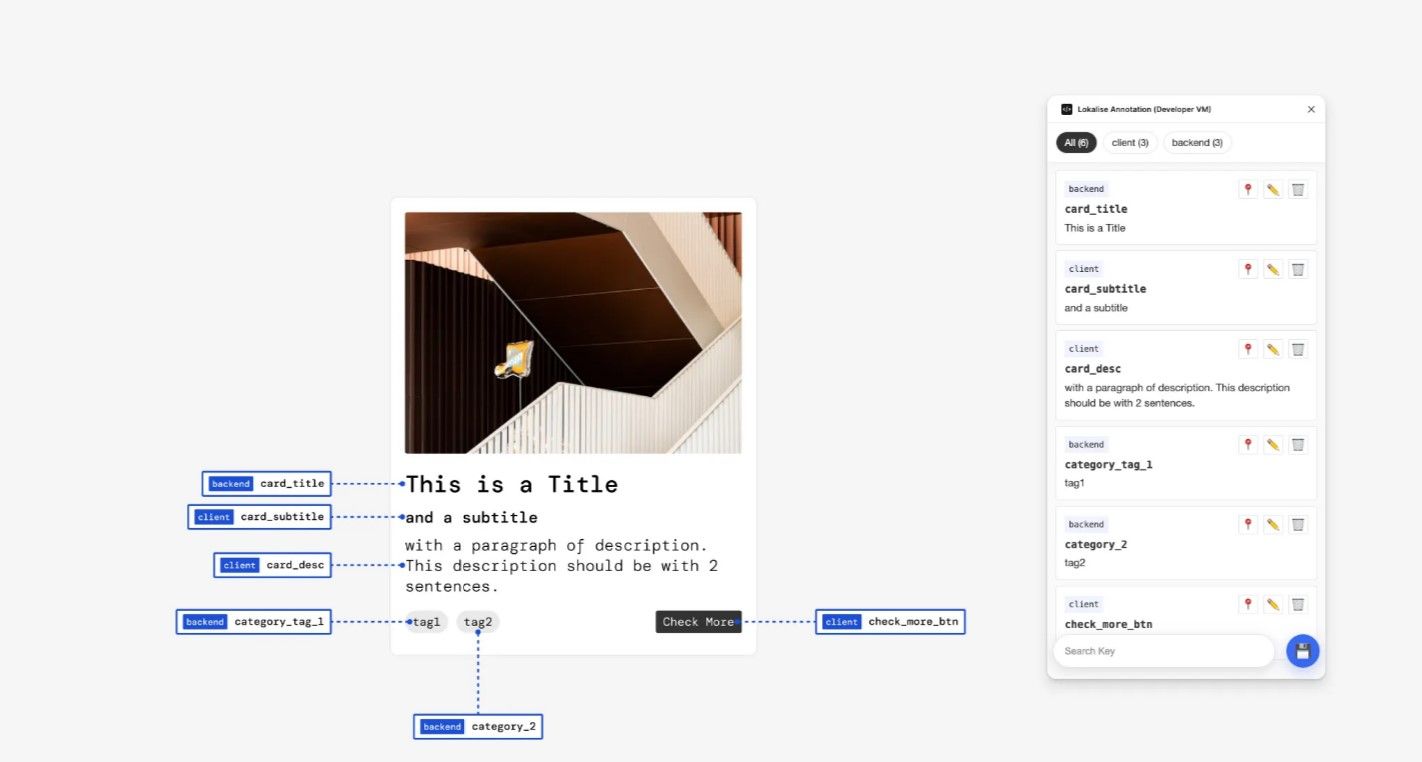Image resolution: width=1422 pixels, height=762 pixels.
Task: Show all keys with the All (6) filter
Action: pos(1076,143)
